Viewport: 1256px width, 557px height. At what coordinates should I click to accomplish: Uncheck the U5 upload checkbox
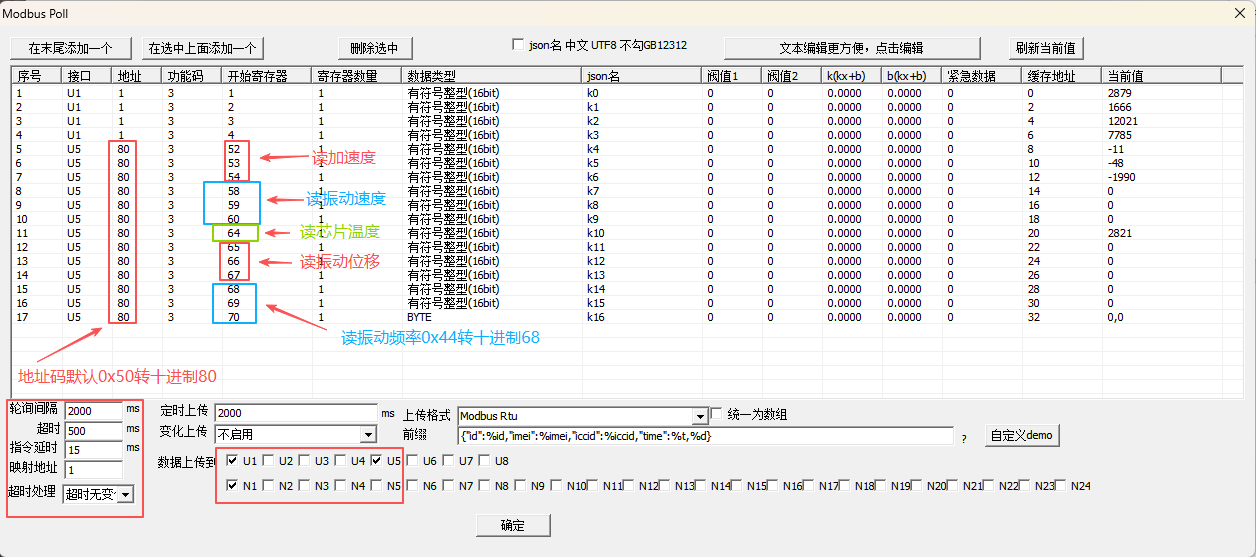point(377,461)
